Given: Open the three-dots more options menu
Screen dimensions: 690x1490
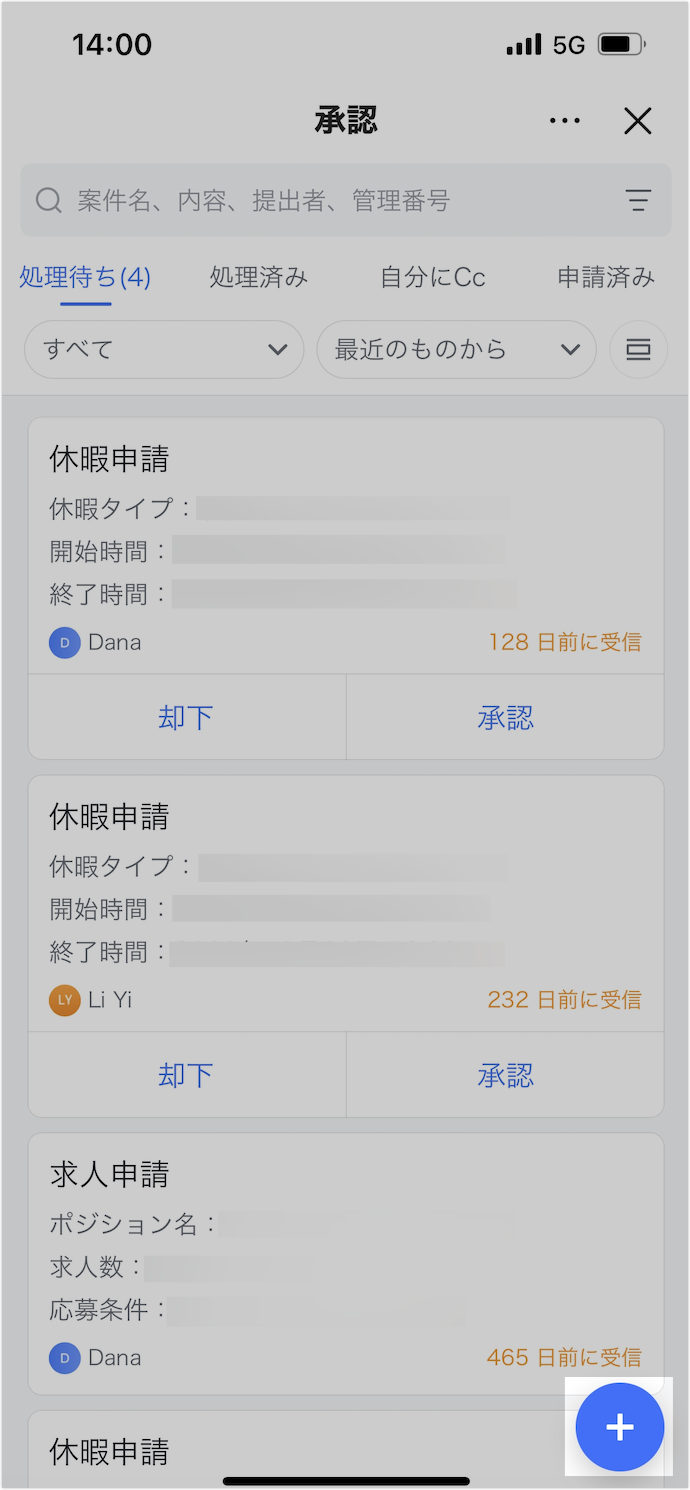Looking at the screenshot, I should pyautogui.click(x=565, y=121).
